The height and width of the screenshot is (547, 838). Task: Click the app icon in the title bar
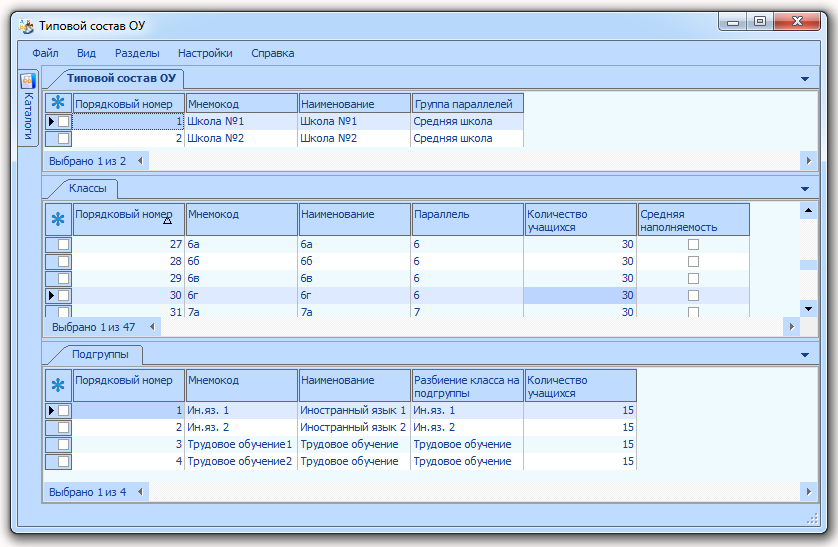[26, 26]
